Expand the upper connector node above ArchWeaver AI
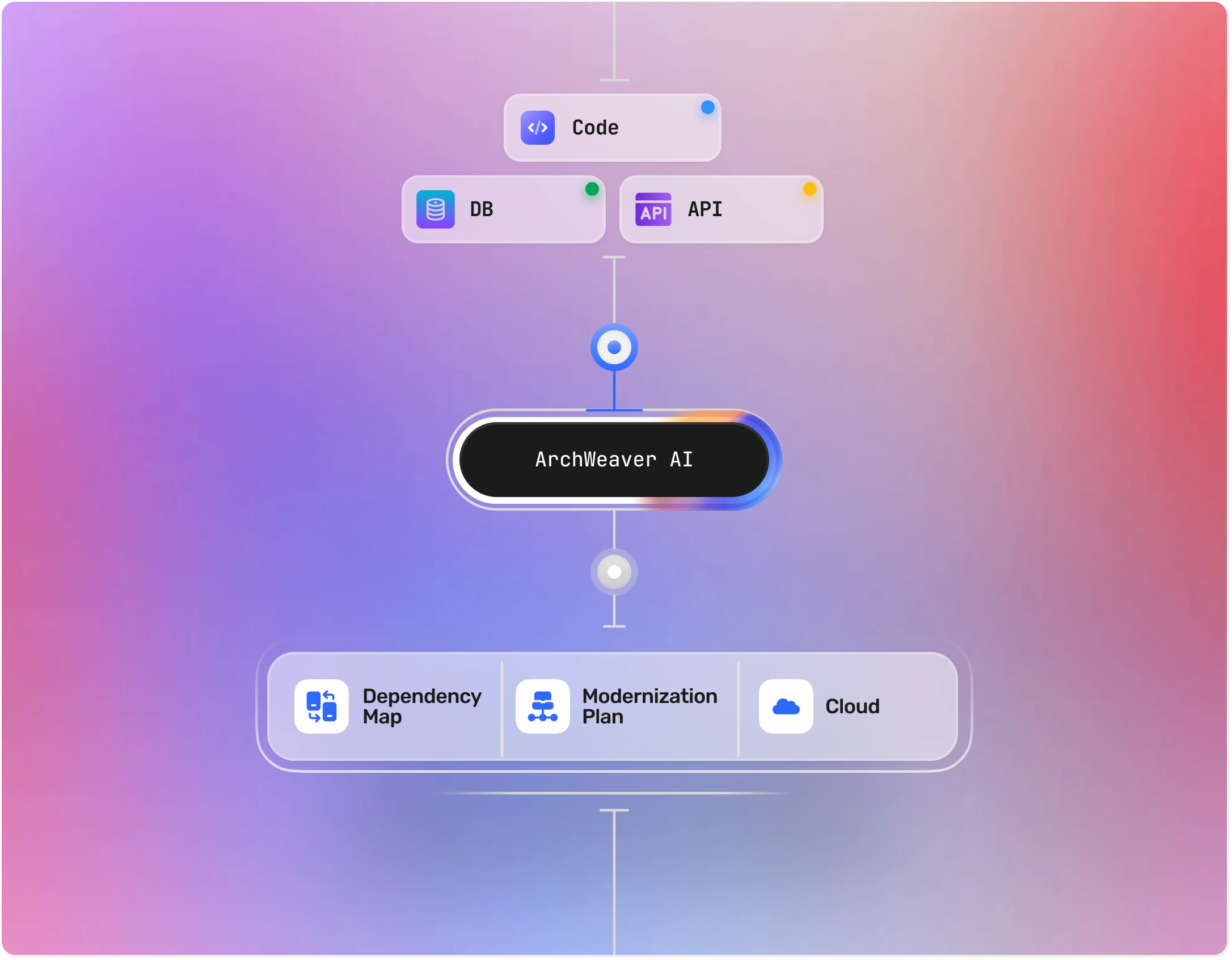The image size is (1232, 960). pos(614,347)
